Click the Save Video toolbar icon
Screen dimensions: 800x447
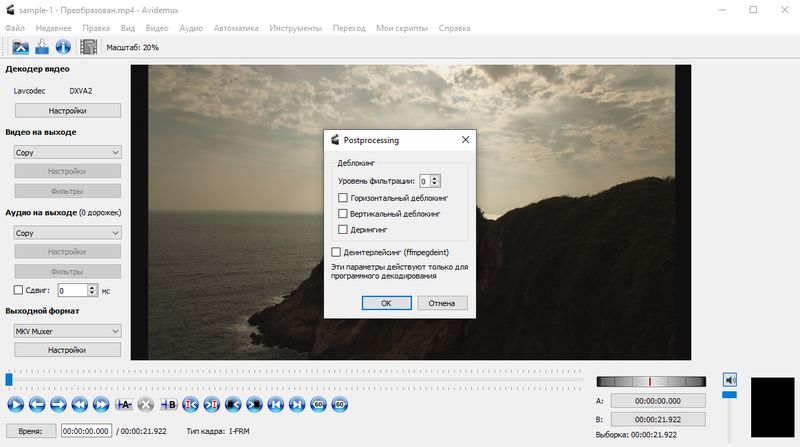(x=42, y=46)
